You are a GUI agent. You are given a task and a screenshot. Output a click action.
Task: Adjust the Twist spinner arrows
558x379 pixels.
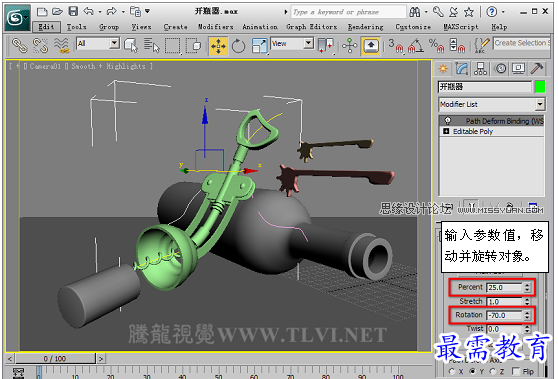pos(527,329)
